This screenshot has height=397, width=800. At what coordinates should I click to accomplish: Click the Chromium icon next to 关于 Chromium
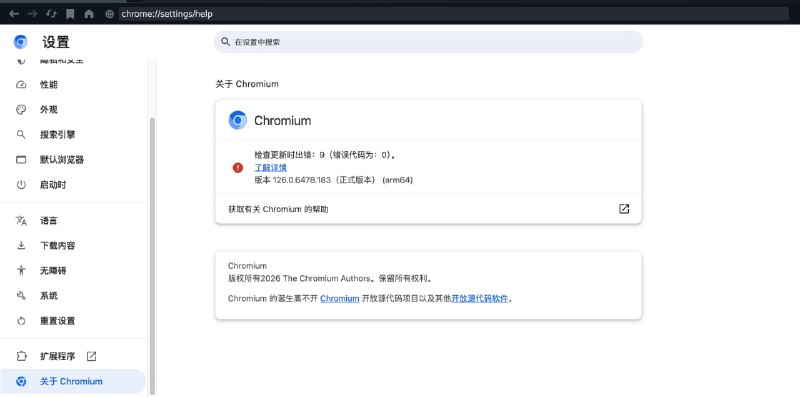[x=21, y=381]
